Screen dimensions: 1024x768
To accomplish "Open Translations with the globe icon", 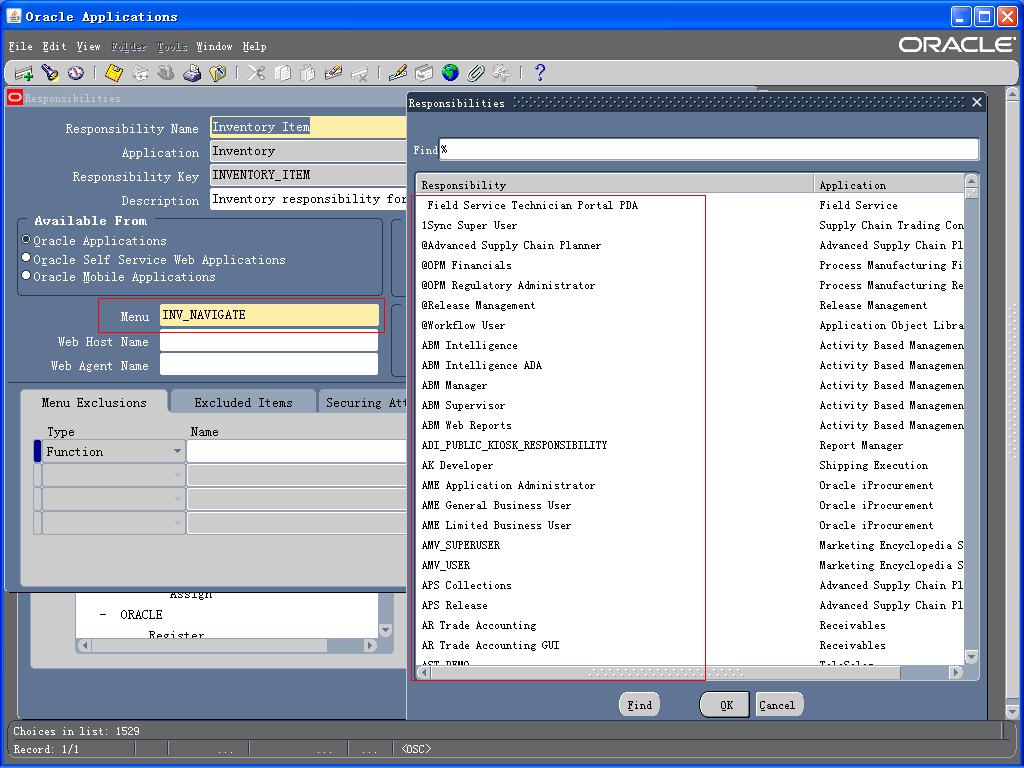I will tap(450, 72).
